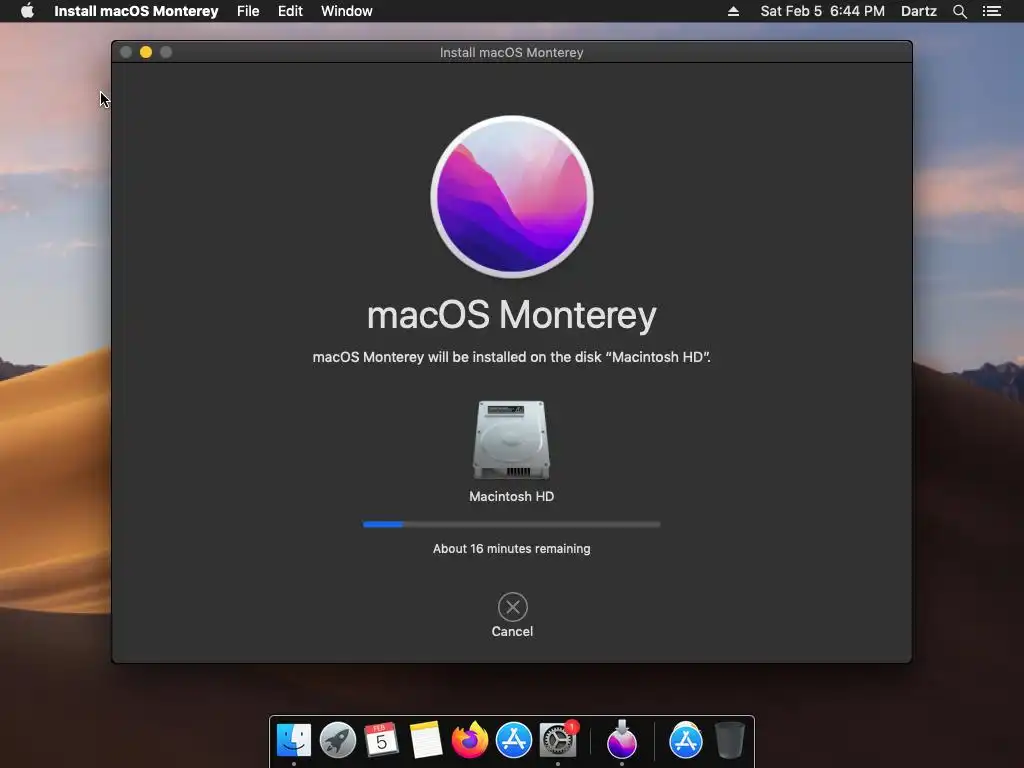The width and height of the screenshot is (1024, 768).
Task: Open the Install macOS Monterey app menu
Action: coord(136,11)
